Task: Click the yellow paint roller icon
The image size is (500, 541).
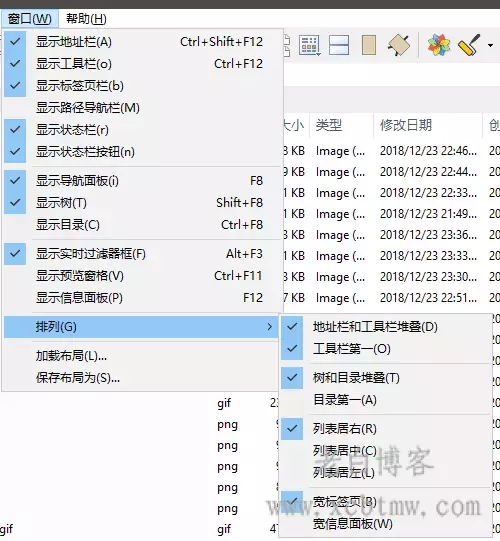Action: [469, 45]
